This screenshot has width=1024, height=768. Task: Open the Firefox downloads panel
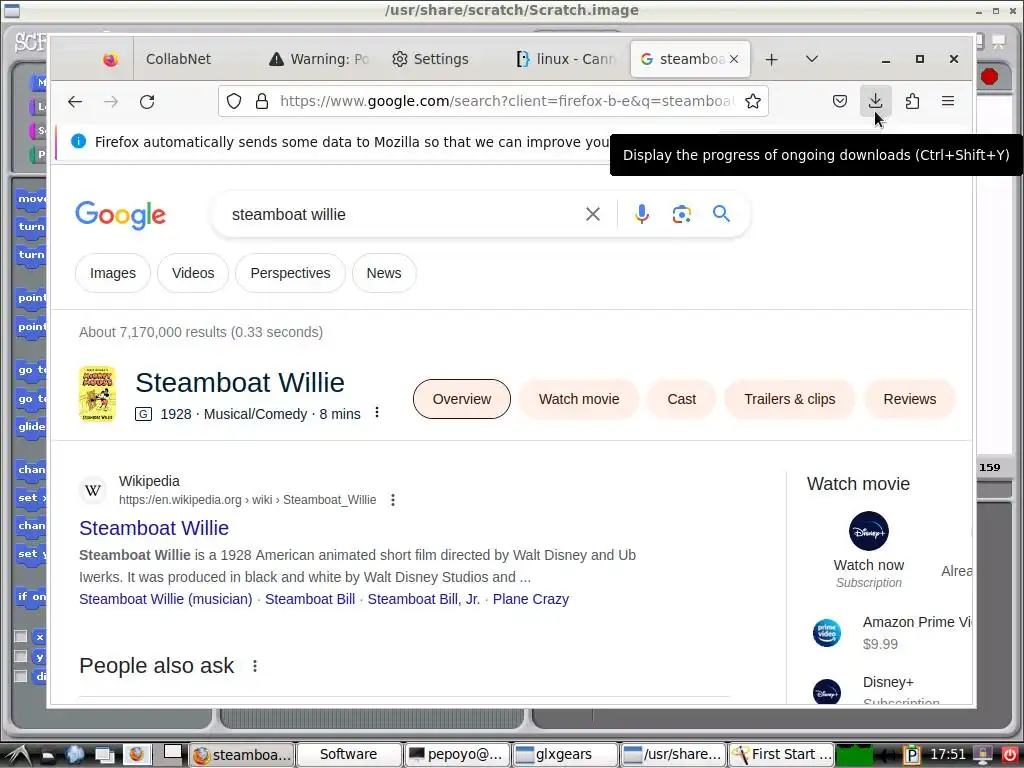[875, 101]
